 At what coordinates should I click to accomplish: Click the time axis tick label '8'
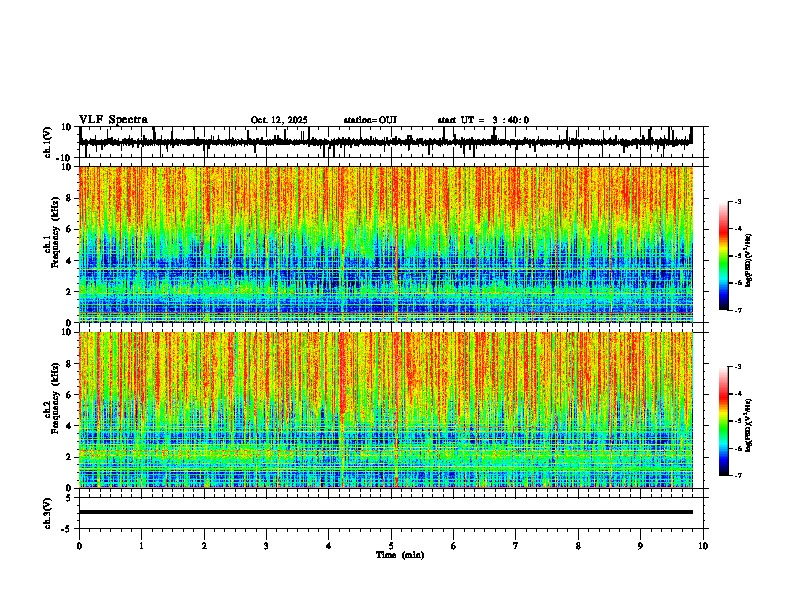[x=578, y=546]
